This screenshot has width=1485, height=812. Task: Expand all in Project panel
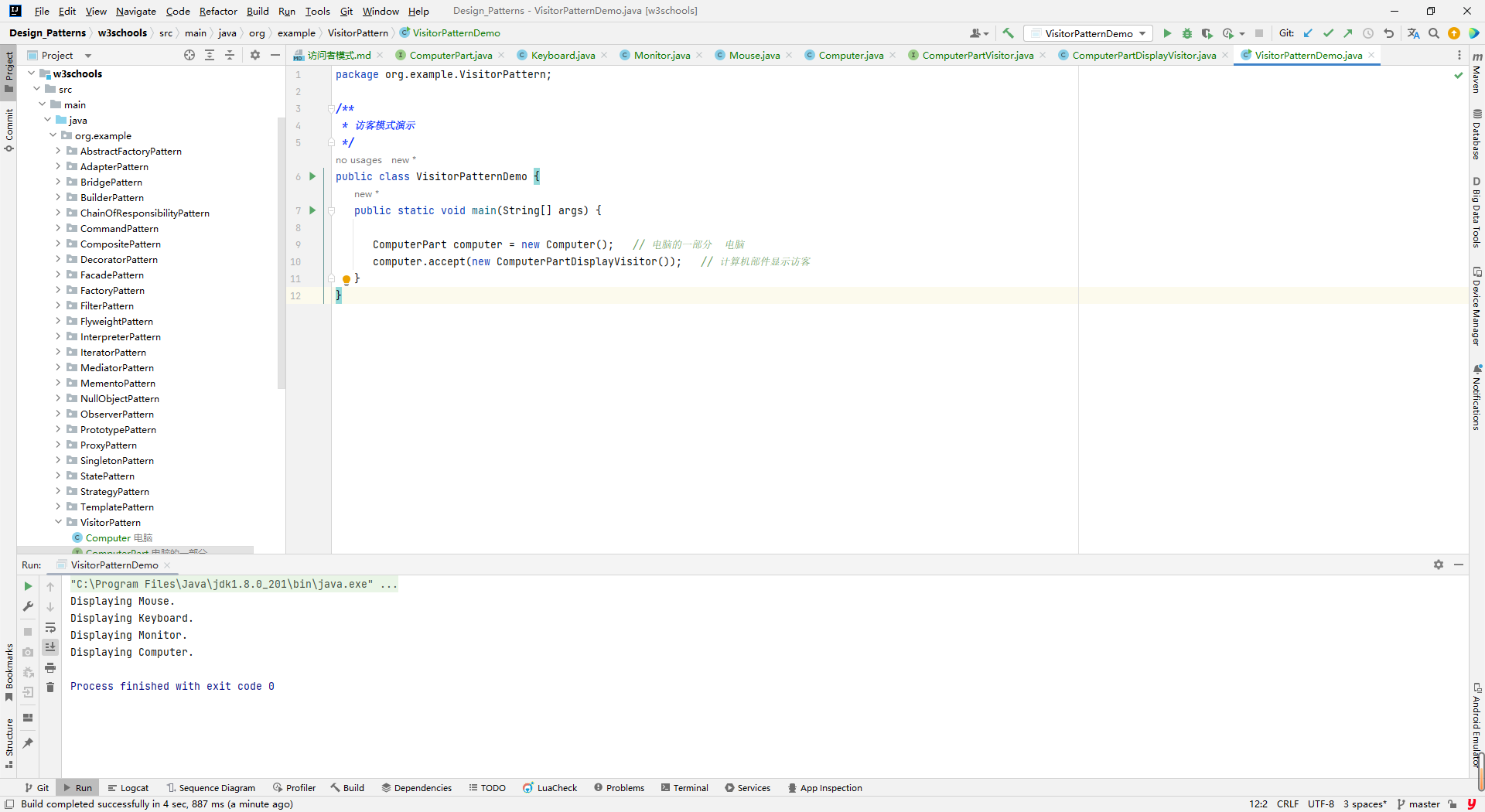(210, 55)
